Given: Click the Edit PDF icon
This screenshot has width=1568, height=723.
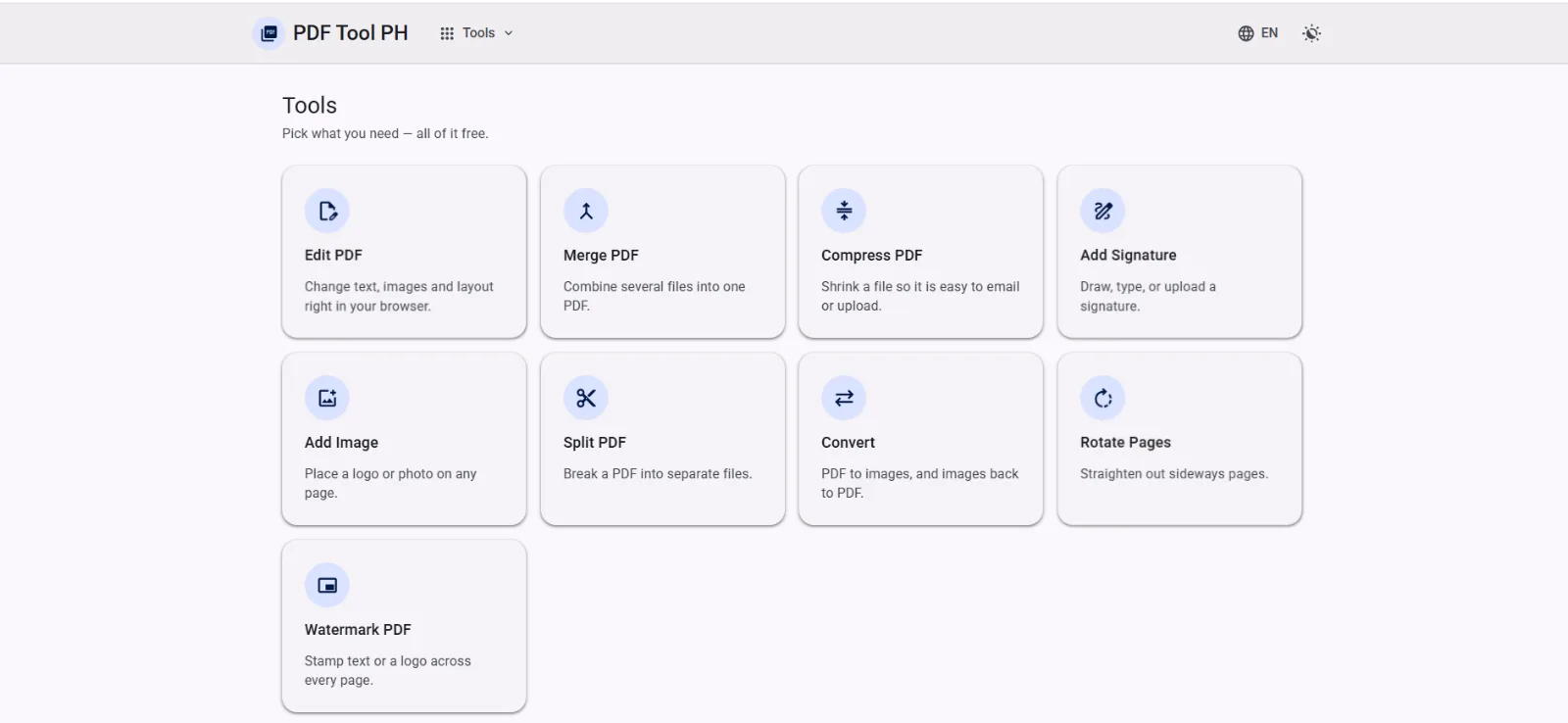Looking at the screenshot, I should tap(327, 211).
